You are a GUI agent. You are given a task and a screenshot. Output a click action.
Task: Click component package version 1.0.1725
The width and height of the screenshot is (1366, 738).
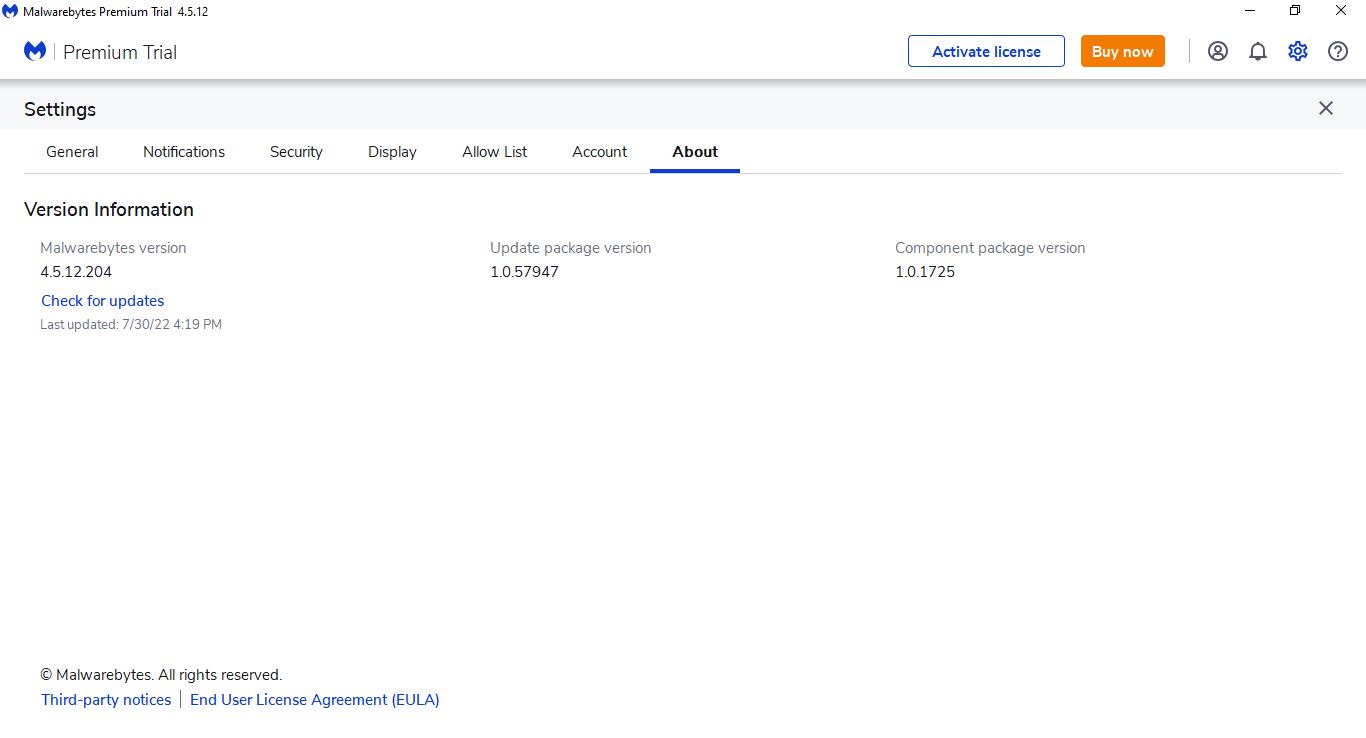(x=925, y=272)
